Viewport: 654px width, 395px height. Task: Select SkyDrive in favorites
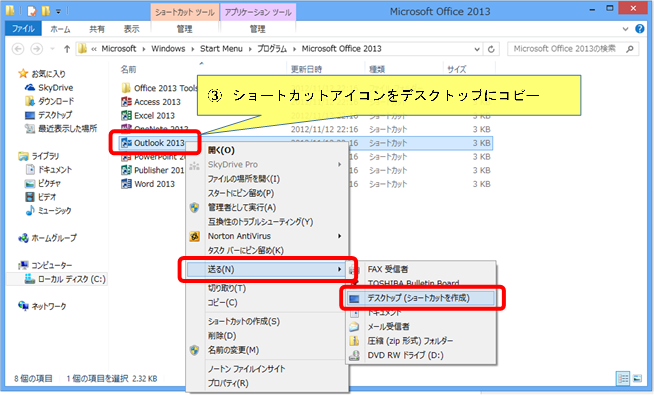(55, 88)
